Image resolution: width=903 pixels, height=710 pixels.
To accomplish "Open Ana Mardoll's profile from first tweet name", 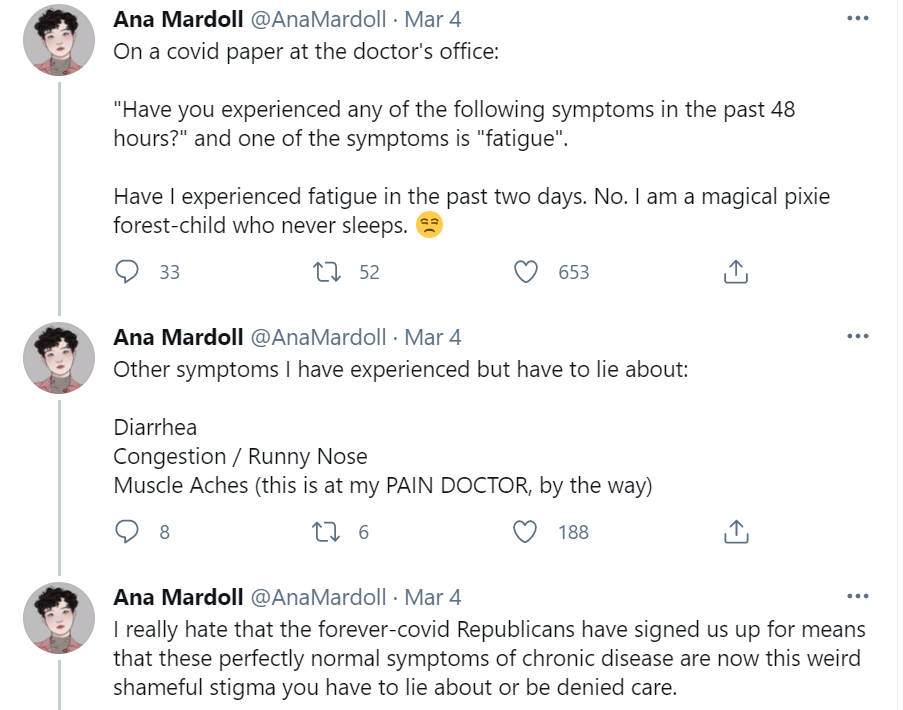I will 178,20.
